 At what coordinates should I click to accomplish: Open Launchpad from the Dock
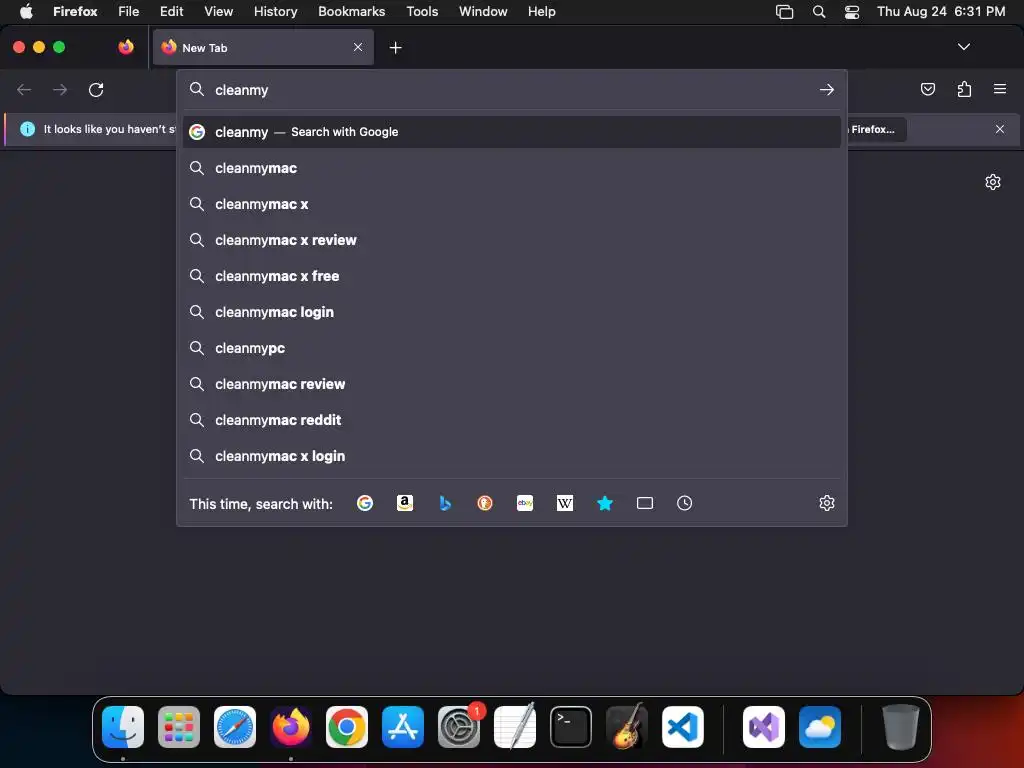[x=179, y=727]
